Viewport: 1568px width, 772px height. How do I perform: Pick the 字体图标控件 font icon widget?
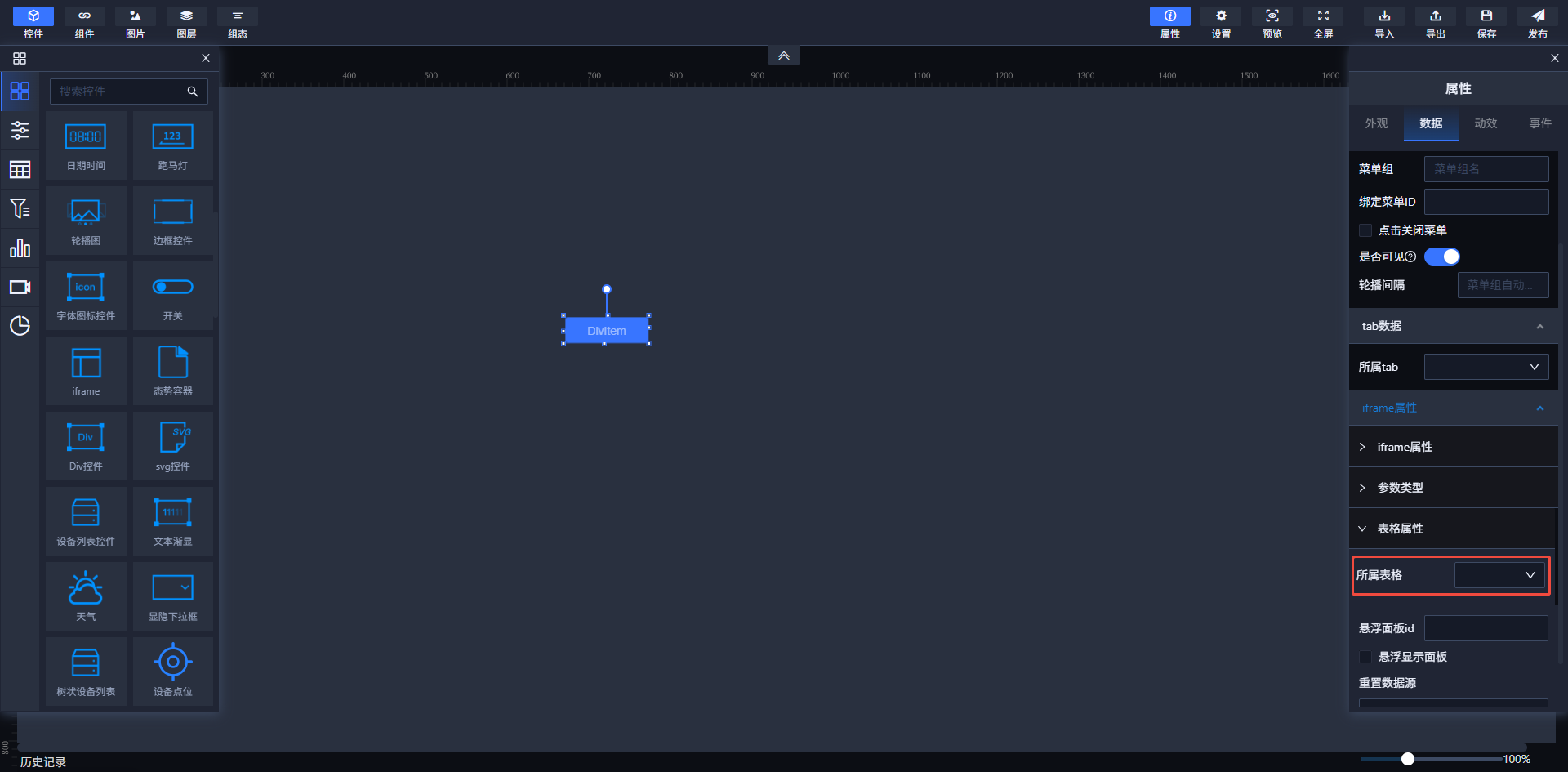(86, 296)
